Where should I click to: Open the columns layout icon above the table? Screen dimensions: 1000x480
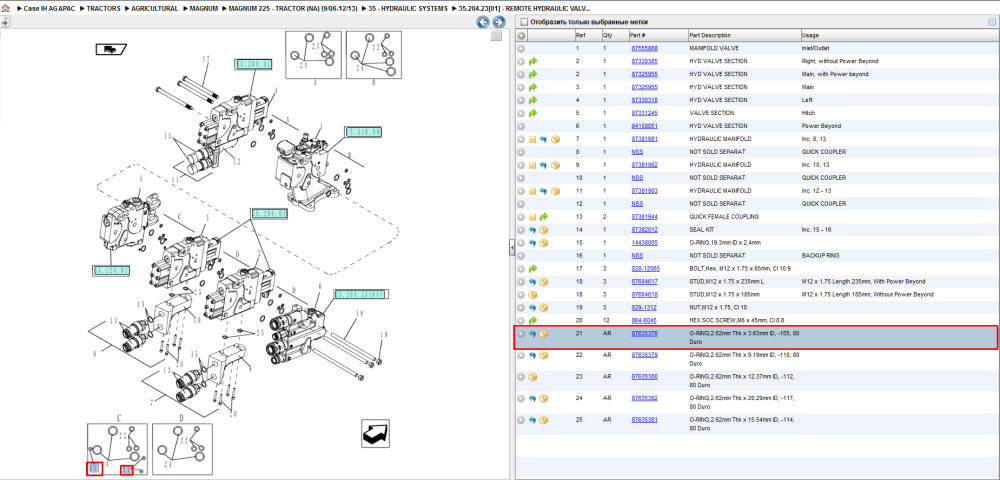(x=992, y=22)
